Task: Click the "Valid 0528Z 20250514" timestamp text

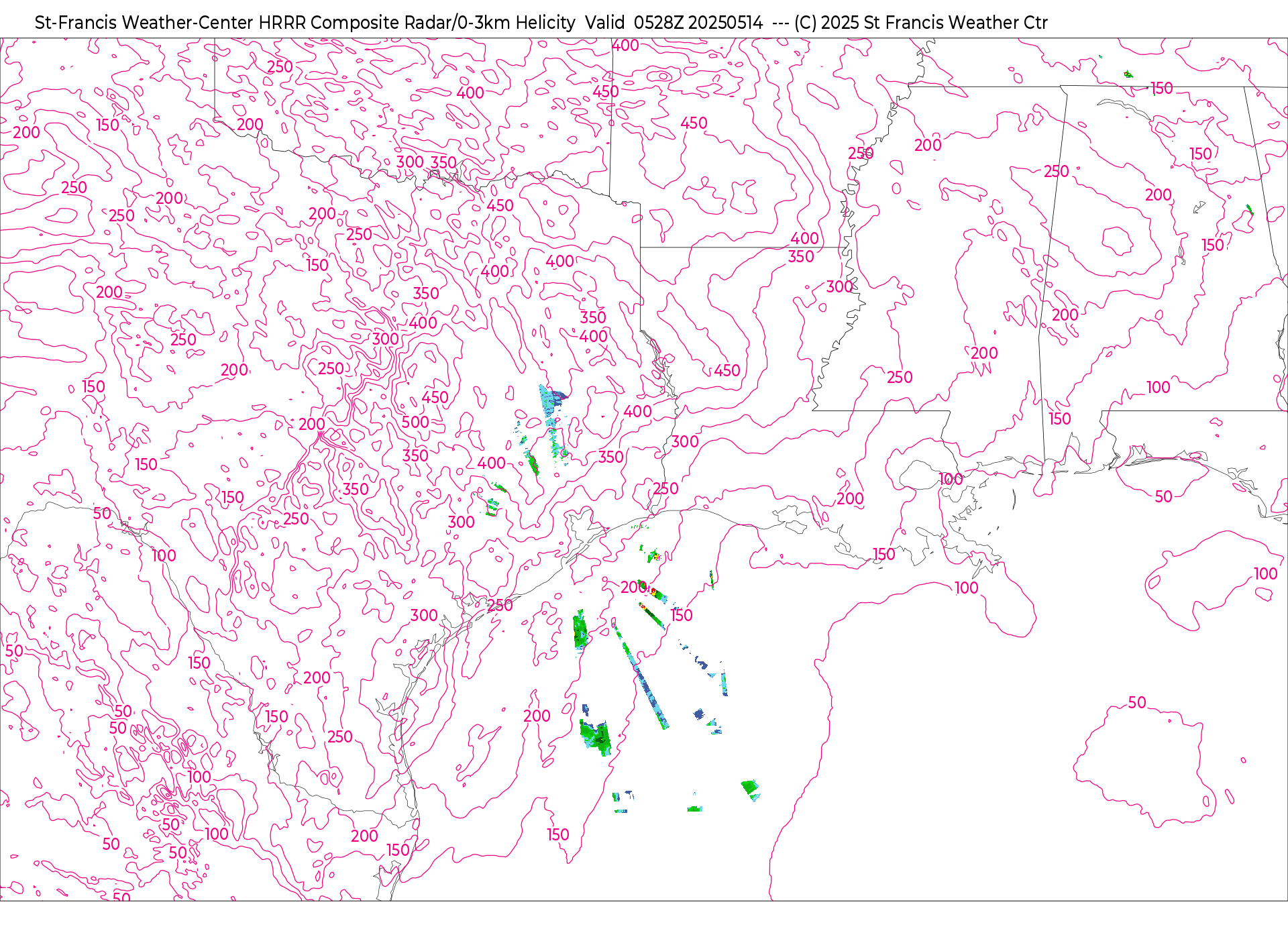Action: click(x=674, y=23)
